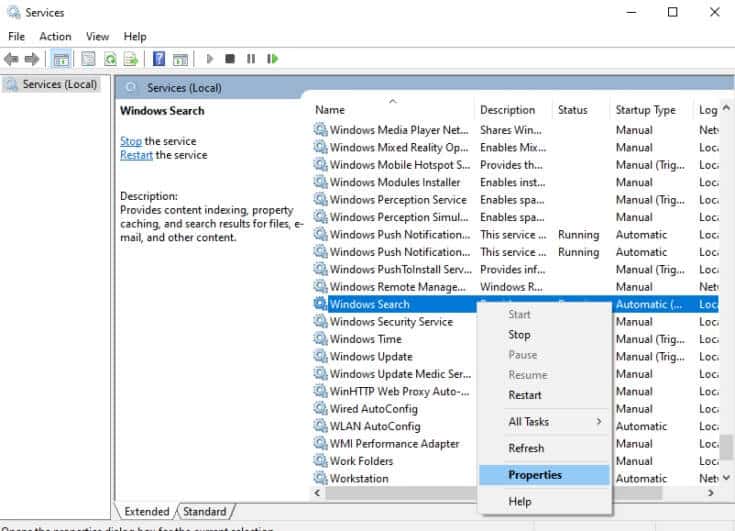Minimize the Services window

point(631,13)
